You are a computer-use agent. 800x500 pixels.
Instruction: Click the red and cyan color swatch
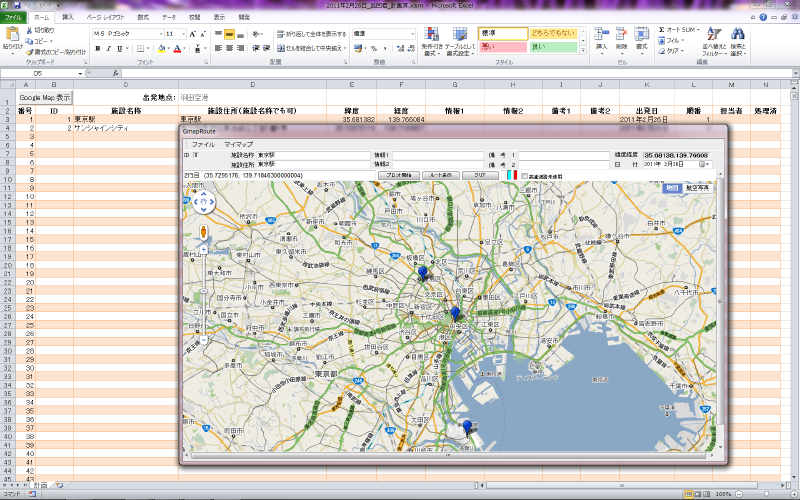click(x=511, y=175)
